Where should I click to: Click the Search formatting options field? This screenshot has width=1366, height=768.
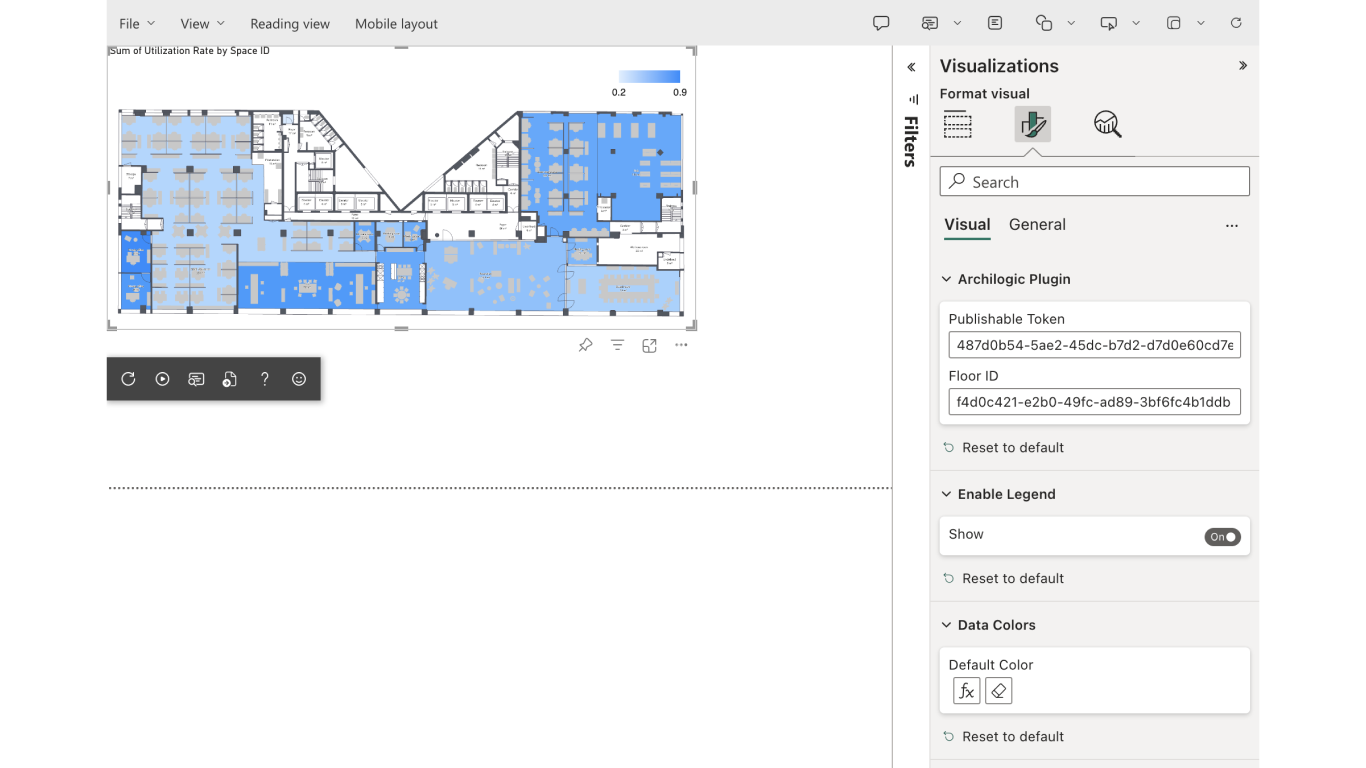point(1094,182)
